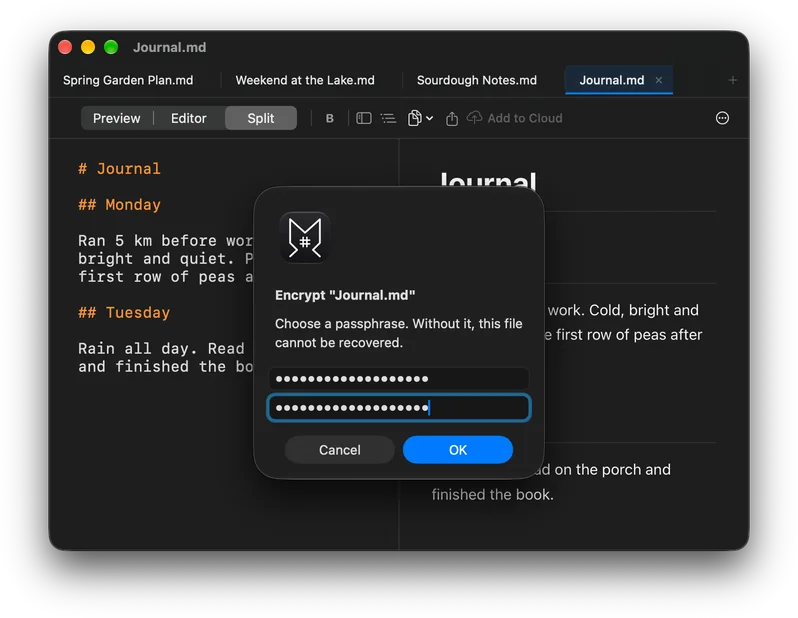The width and height of the screenshot is (798, 618).
Task: Toggle bold formatting in toolbar
Action: pos(329,118)
